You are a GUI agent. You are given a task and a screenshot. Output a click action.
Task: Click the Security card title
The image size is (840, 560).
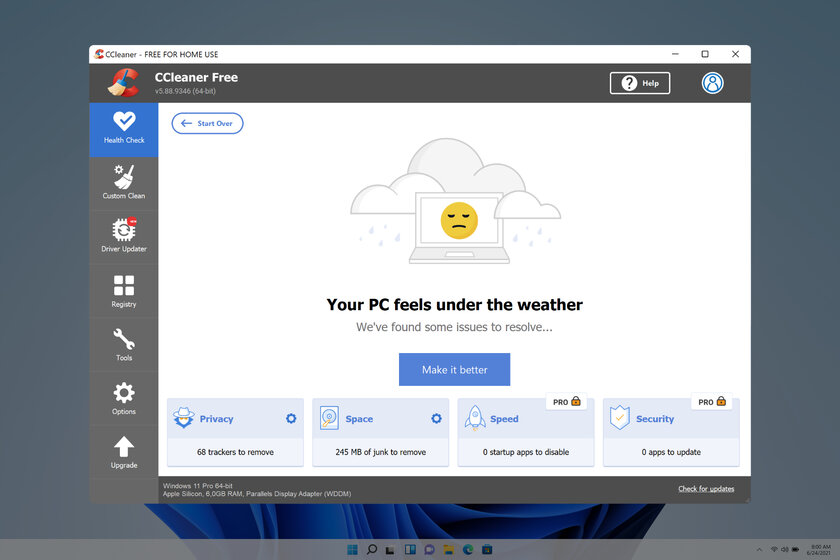pos(655,419)
